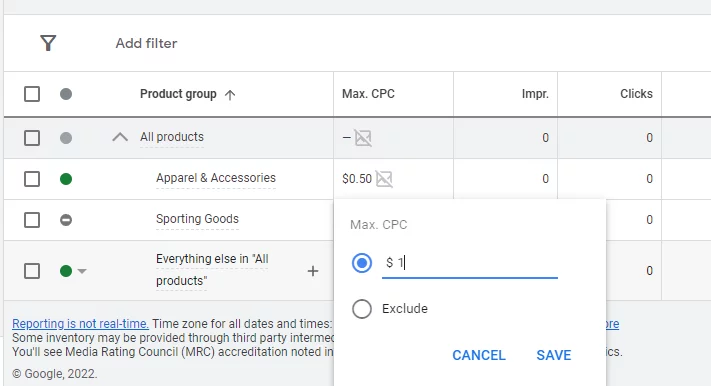Click Clicks value in All products row
This screenshot has height=386, width=711.
649,138
